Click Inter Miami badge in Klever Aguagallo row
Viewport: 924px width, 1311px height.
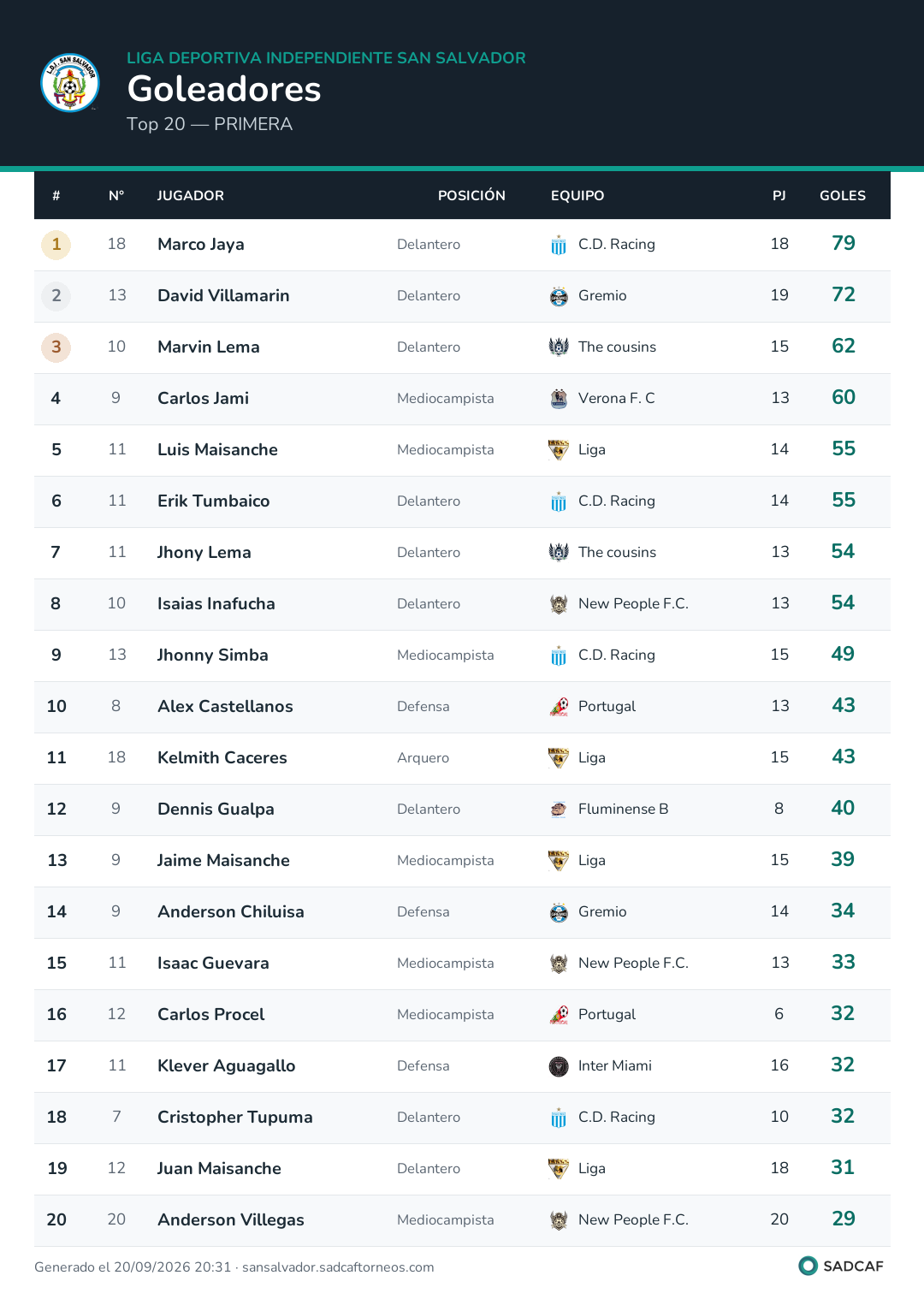click(x=559, y=1066)
